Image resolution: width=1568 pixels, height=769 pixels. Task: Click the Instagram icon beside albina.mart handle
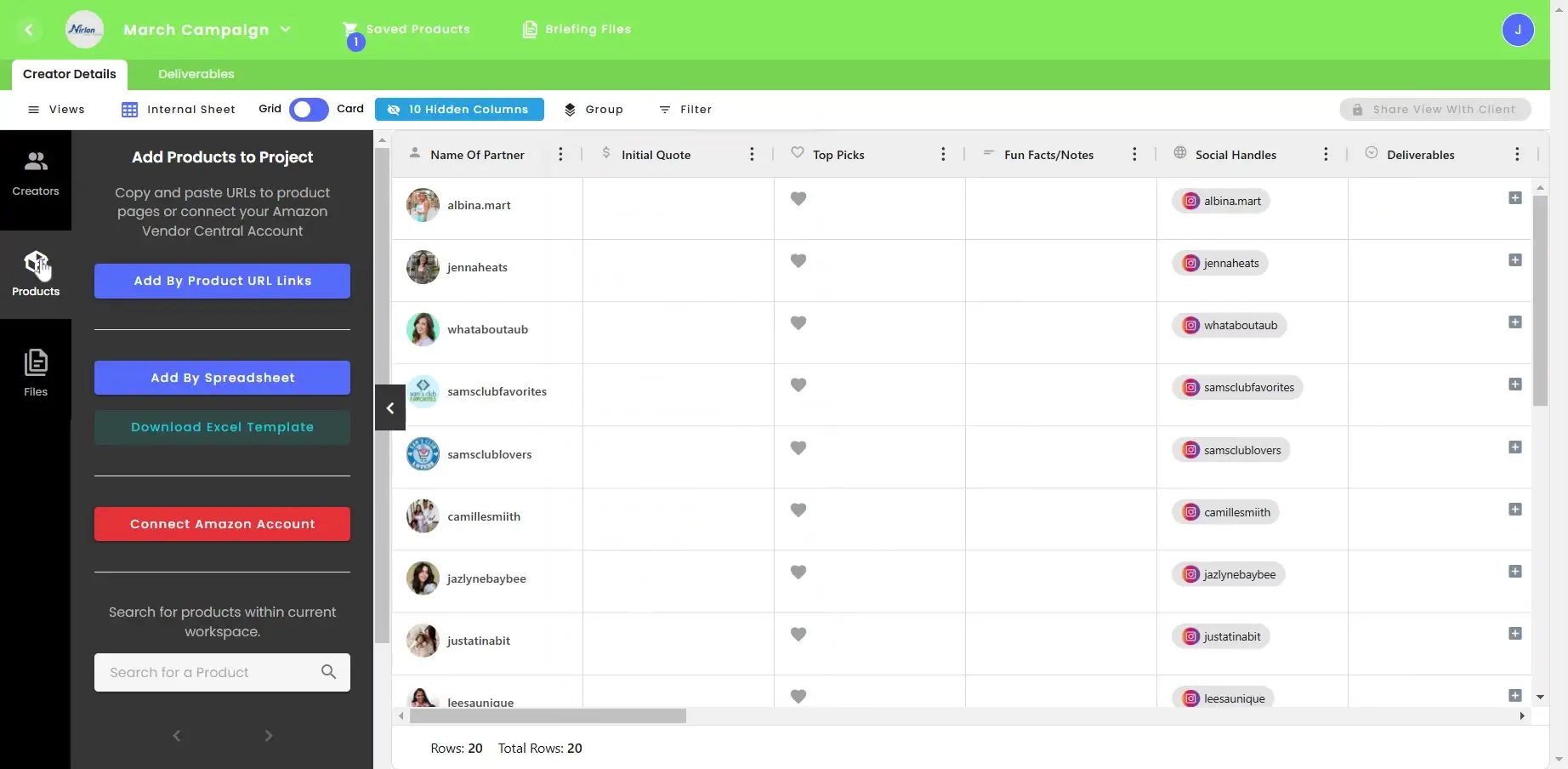click(x=1190, y=201)
